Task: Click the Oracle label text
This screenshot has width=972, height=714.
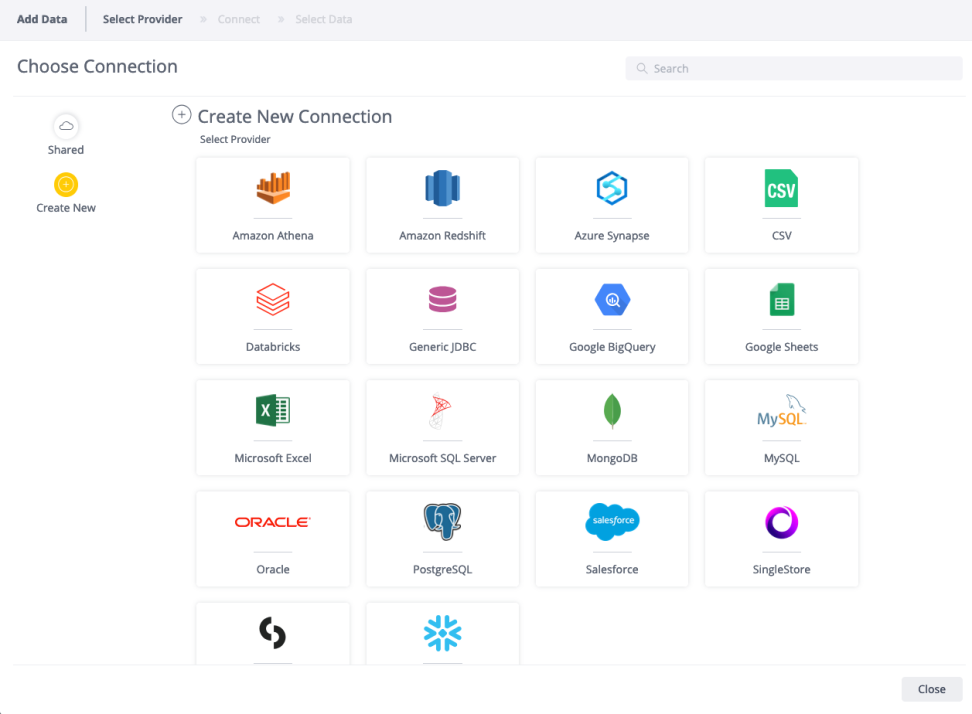Action: [x=273, y=569]
